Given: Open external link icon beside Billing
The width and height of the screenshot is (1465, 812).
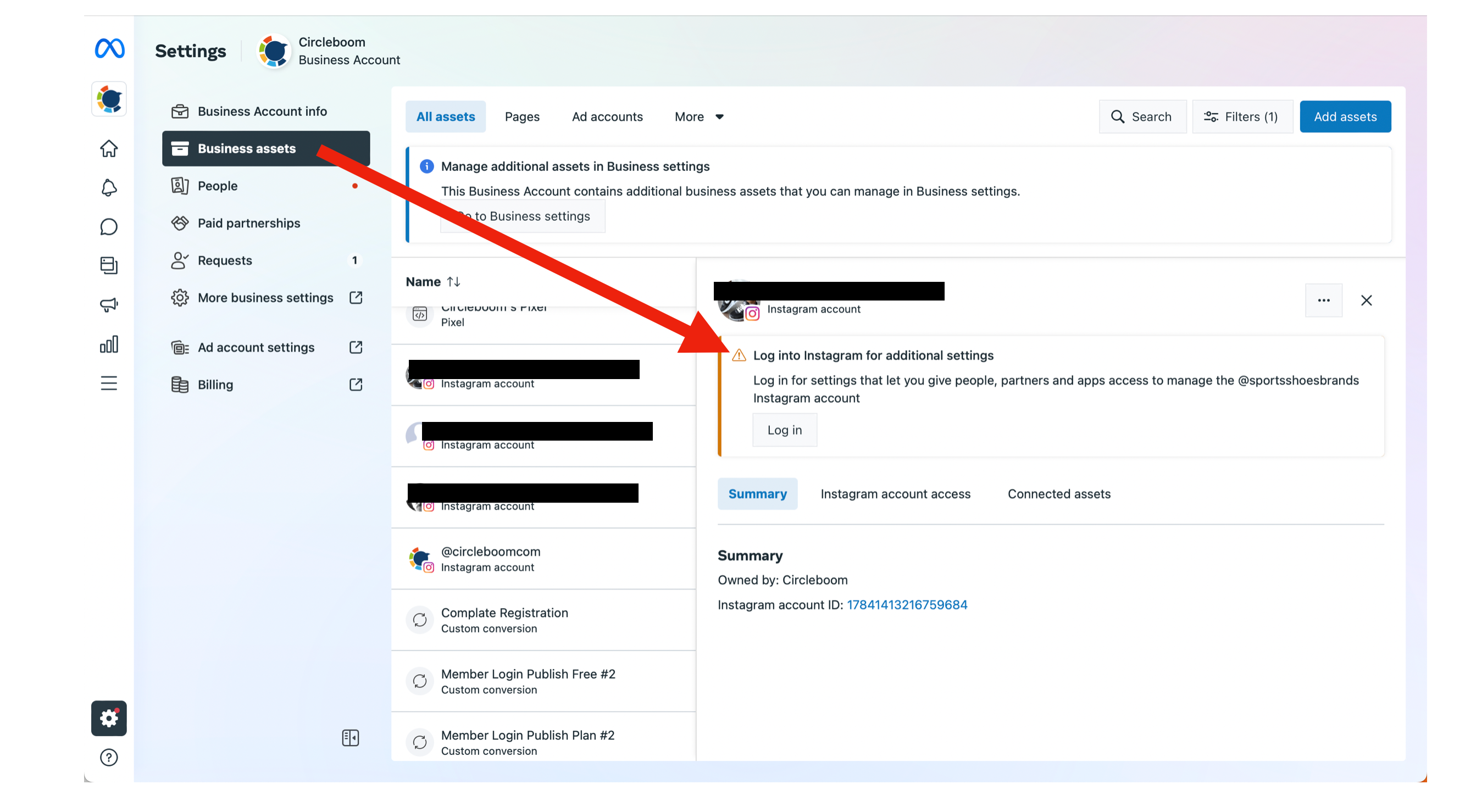Looking at the screenshot, I should pyautogui.click(x=356, y=385).
